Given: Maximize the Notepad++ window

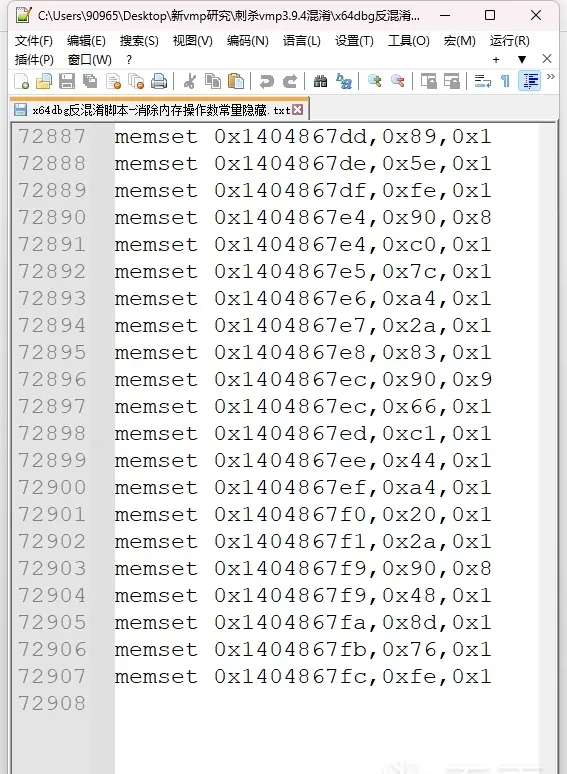Looking at the screenshot, I should (x=490, y=15).
